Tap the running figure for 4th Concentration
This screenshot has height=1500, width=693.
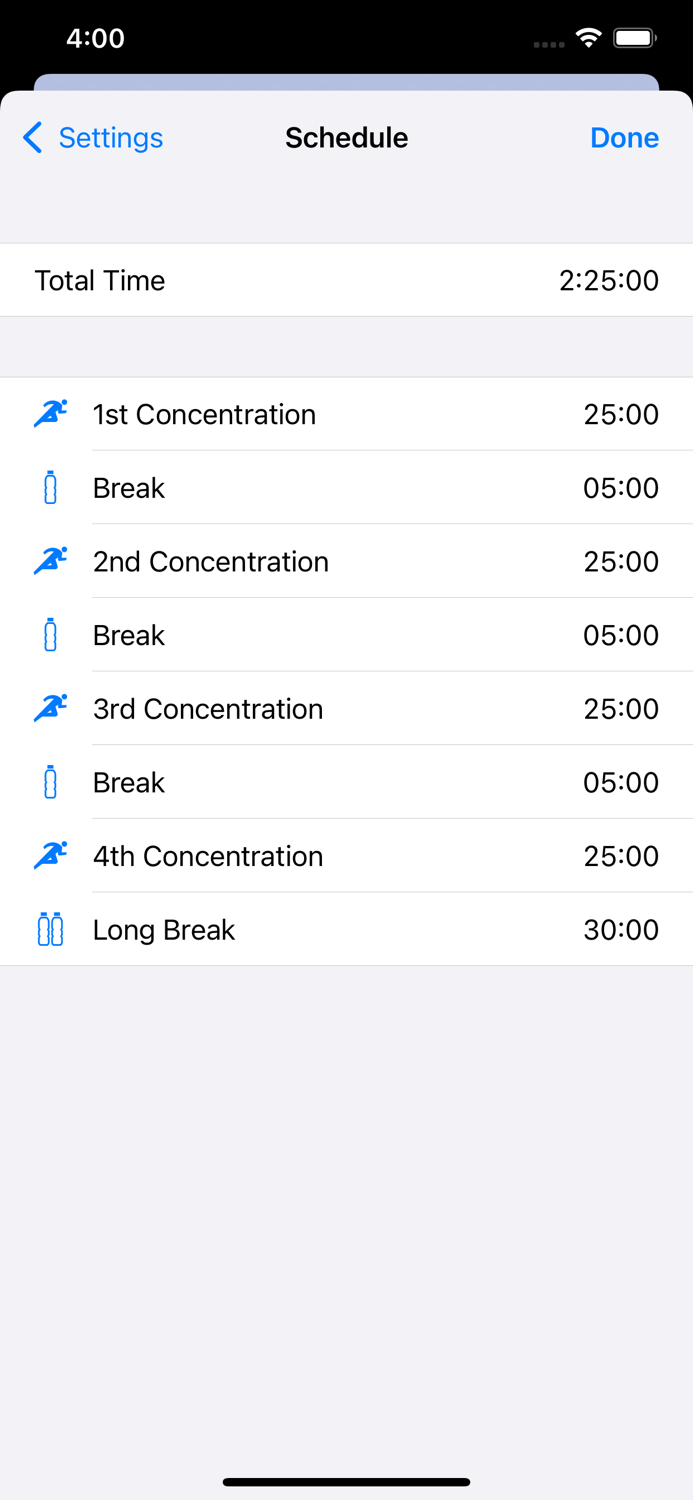coord(49,855)
